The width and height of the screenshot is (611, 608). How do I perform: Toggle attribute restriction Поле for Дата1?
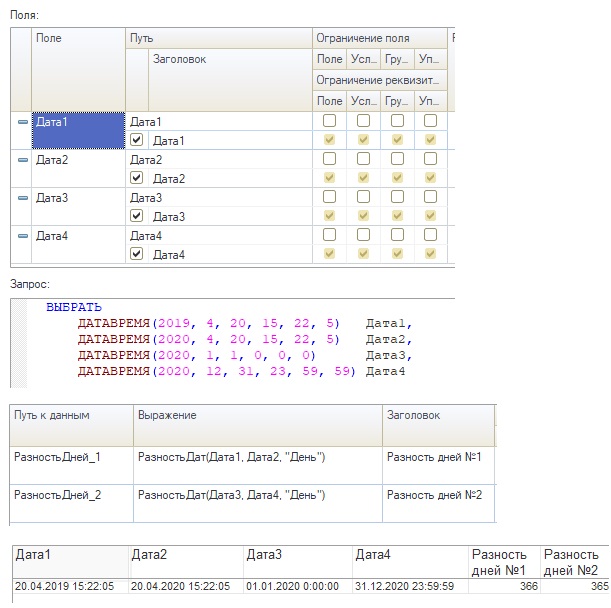(x=330, y=140)
